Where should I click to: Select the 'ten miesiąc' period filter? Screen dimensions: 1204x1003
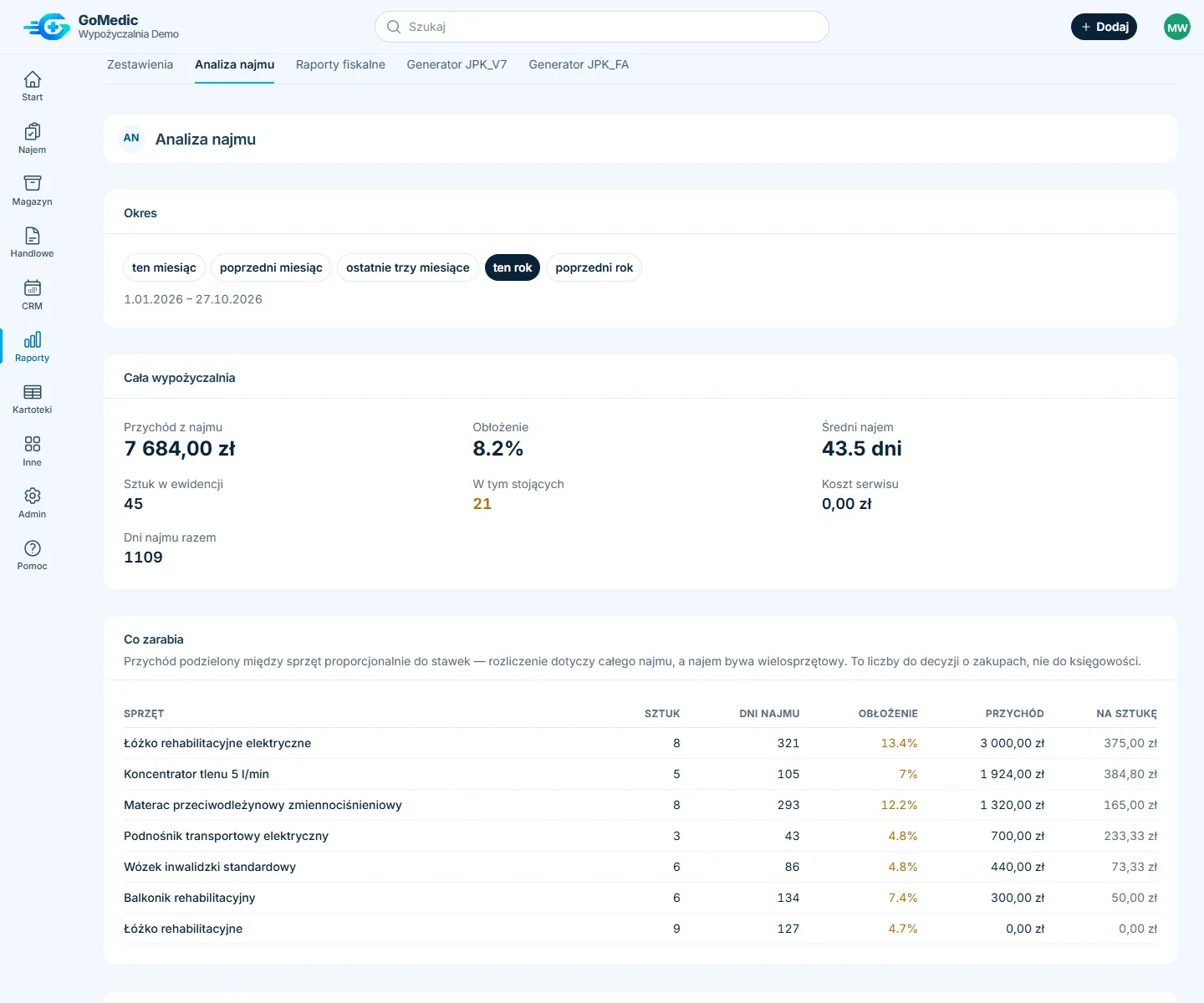(x=164, y=267)
